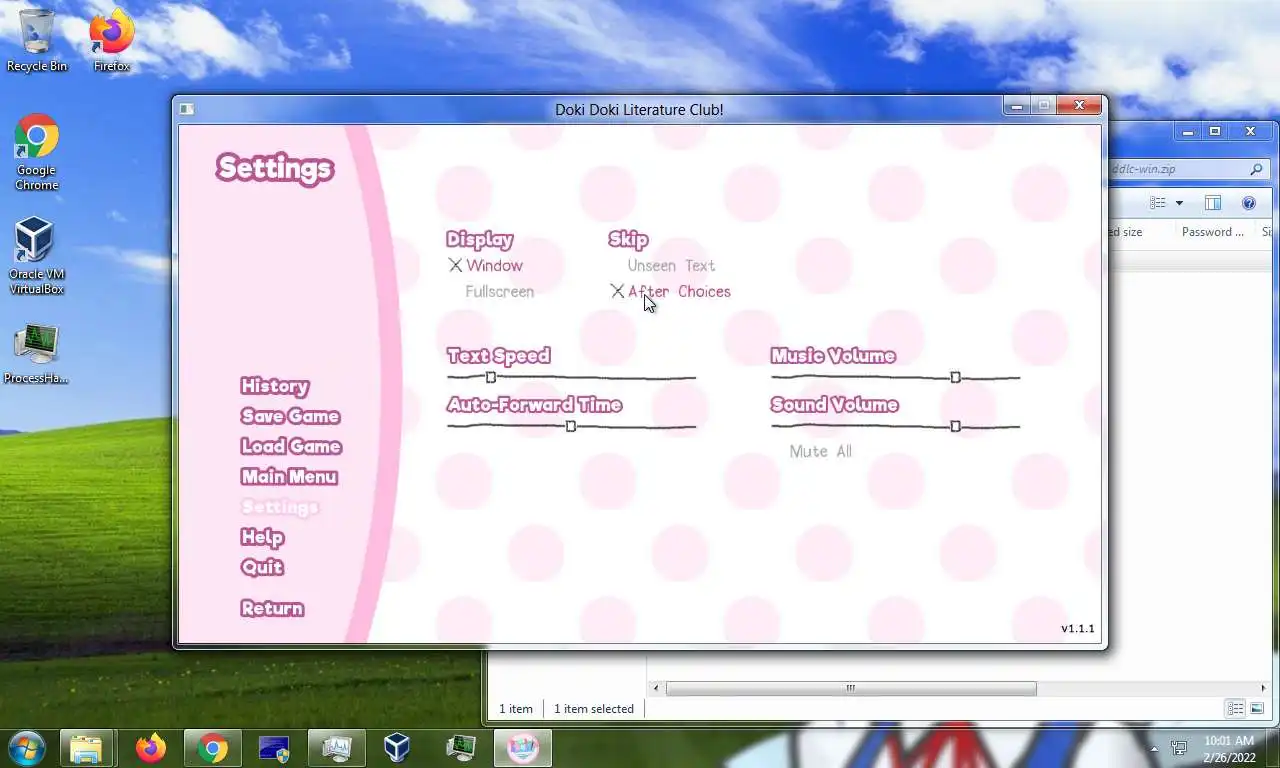This screenshot has width=1280, height=768.
Task: Click the Explorer scrollbar right arrow
Action: coord(1264,688)
